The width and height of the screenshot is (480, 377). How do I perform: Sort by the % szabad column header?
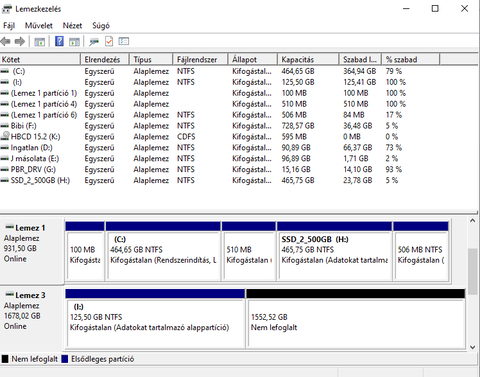coord(411,60)
